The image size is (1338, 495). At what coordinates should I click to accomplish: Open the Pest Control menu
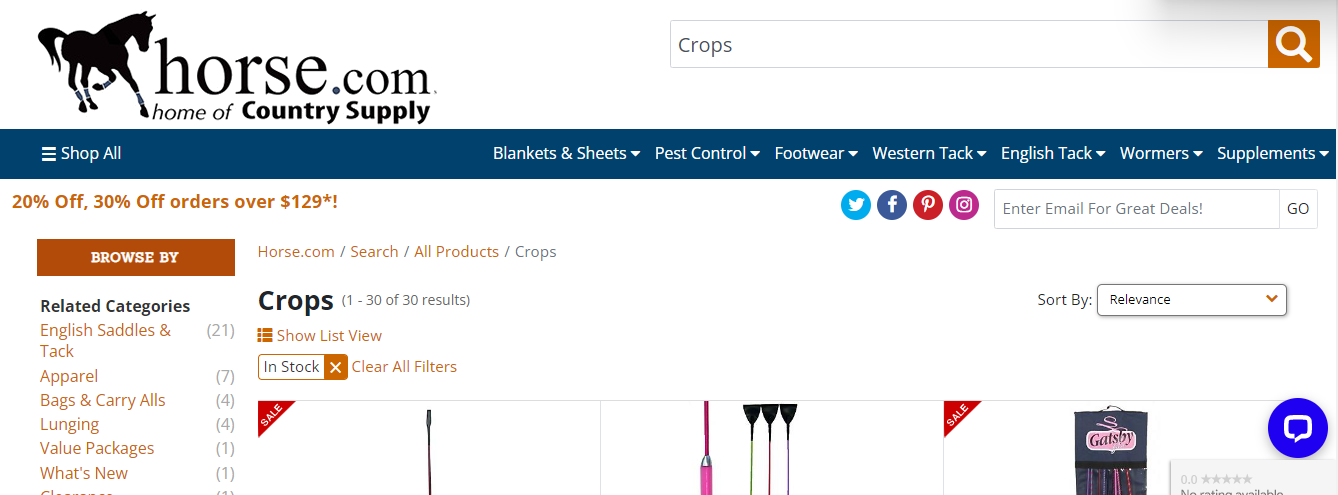point(707,153)
